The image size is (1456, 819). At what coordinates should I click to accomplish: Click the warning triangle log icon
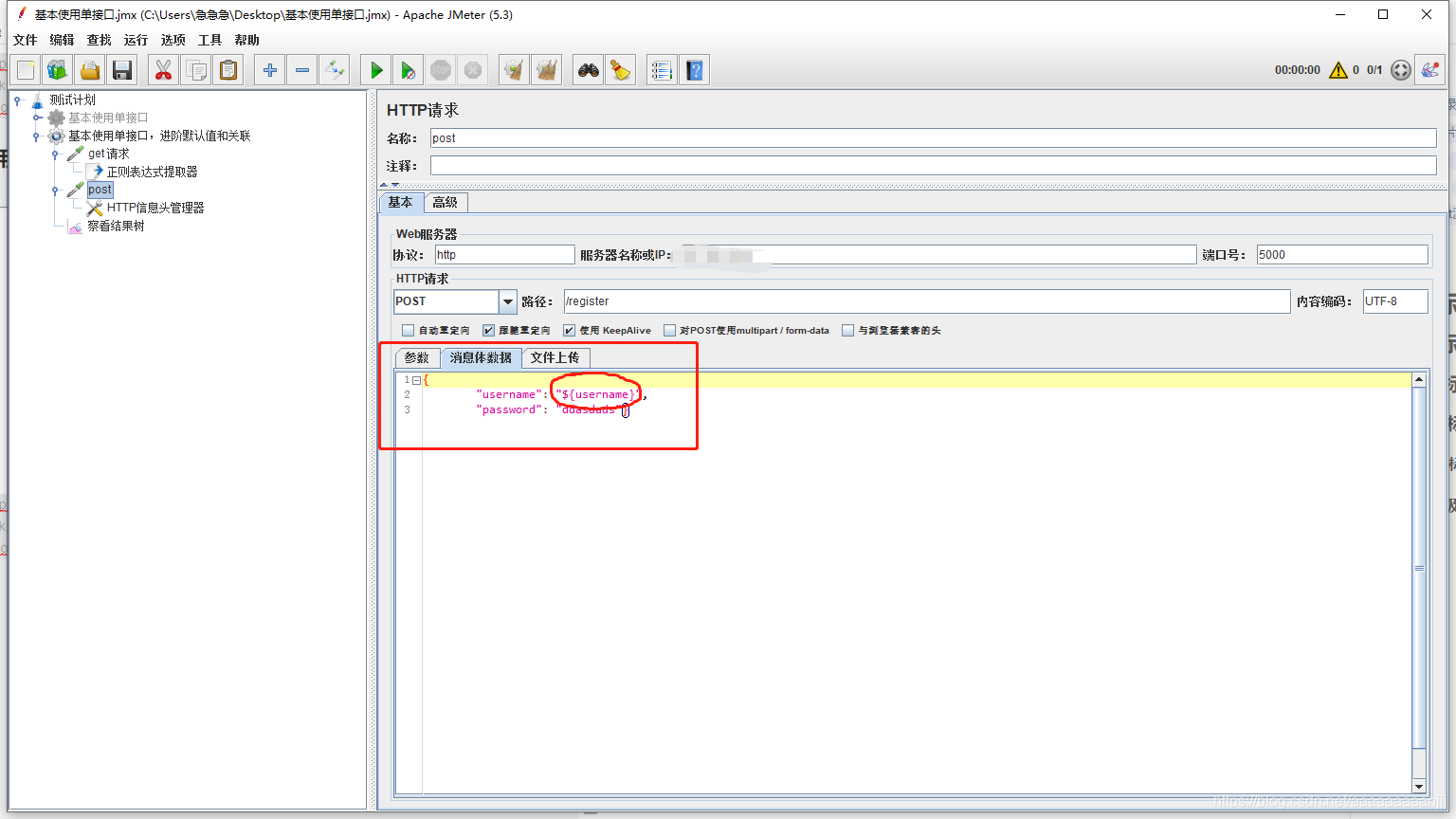1338,70
